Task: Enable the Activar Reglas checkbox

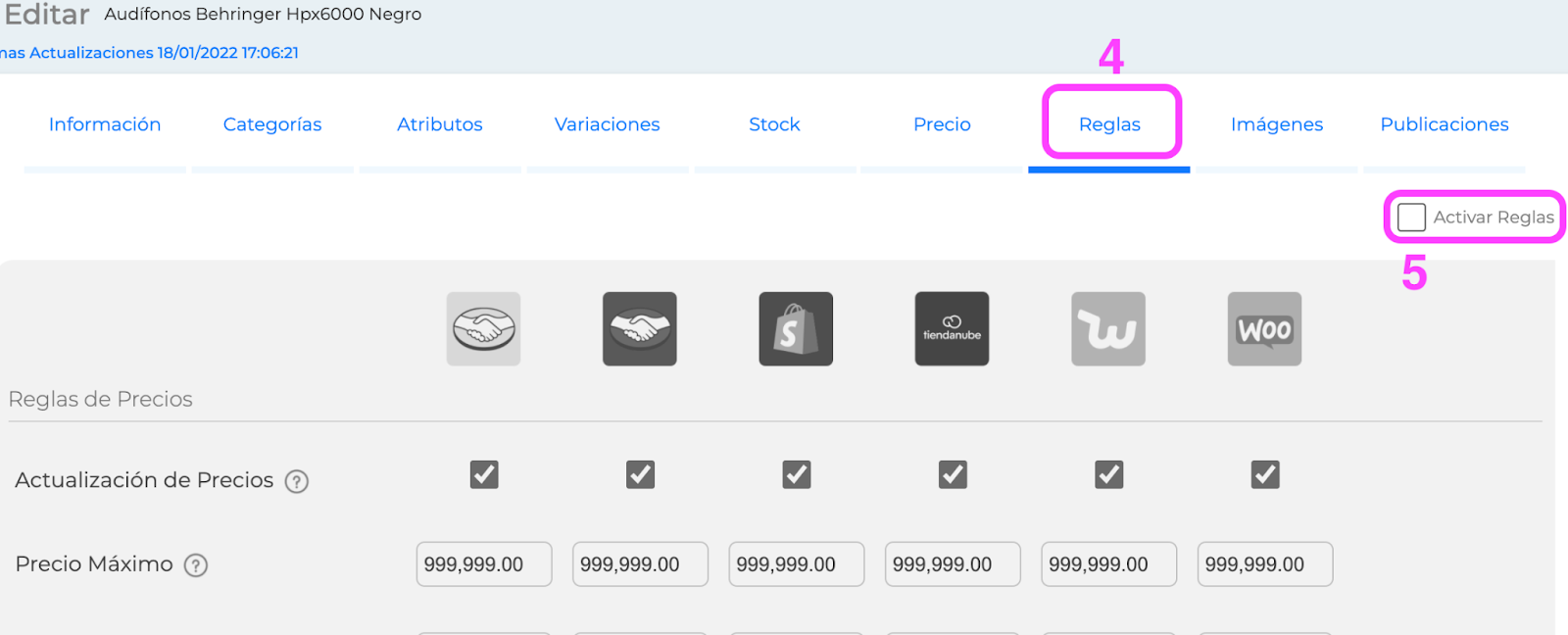Action: (x=1411, y=218)
